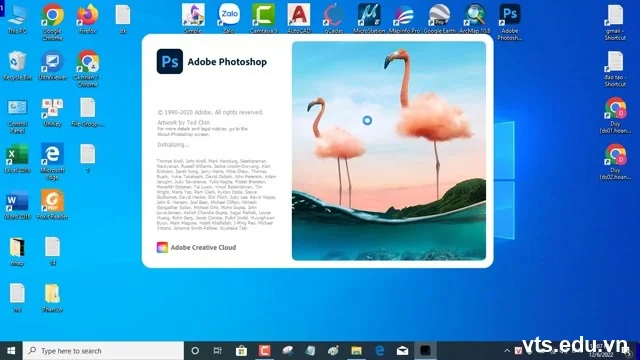Viewport: 640px width, 360px height.
Task: Select the Recycle Bin icon
Action: [17, 65]
